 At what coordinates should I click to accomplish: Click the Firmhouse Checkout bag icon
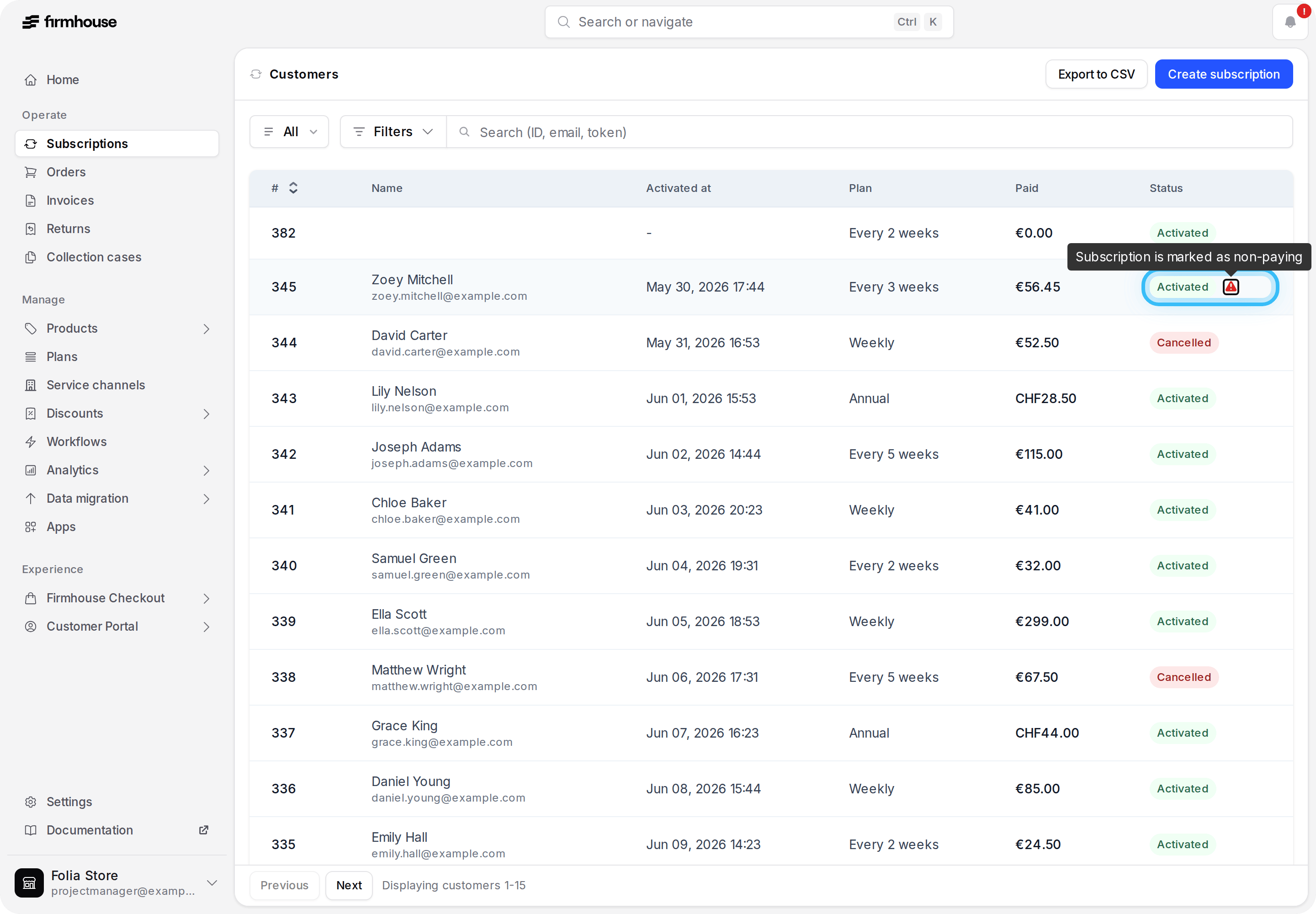tap(31, 598)
